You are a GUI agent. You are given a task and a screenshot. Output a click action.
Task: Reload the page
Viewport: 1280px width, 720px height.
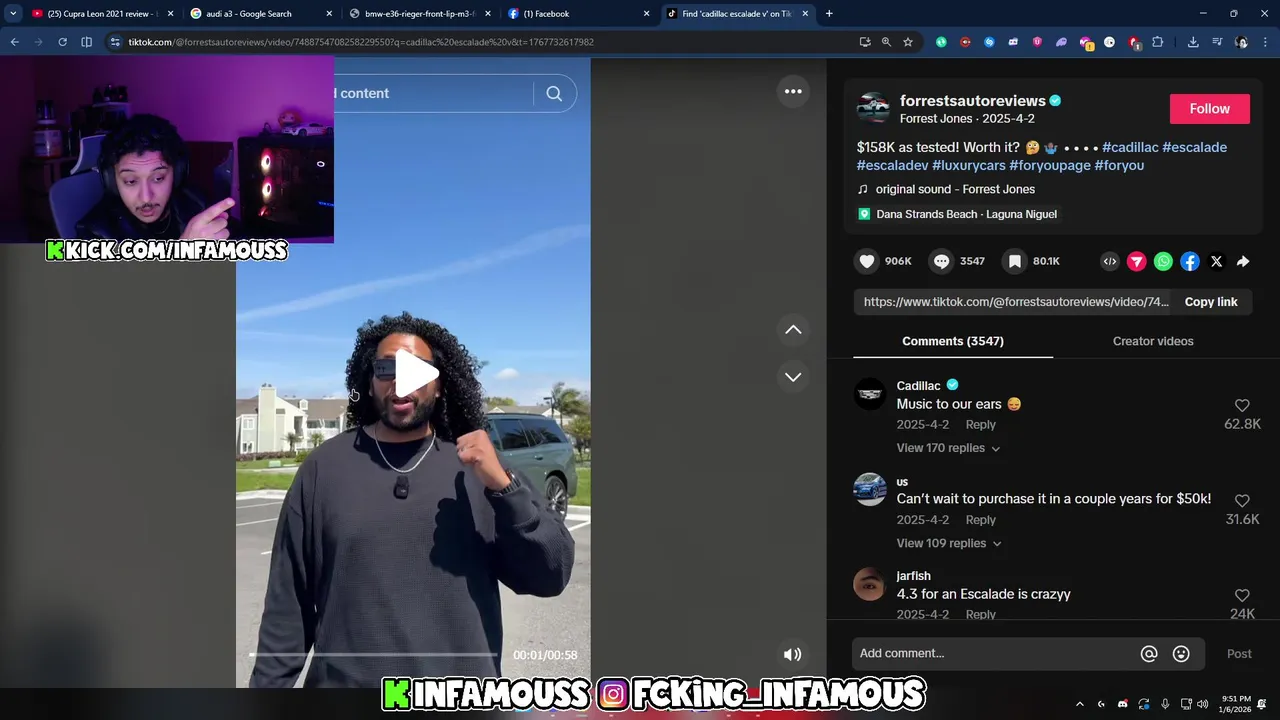tap(62, 42)
